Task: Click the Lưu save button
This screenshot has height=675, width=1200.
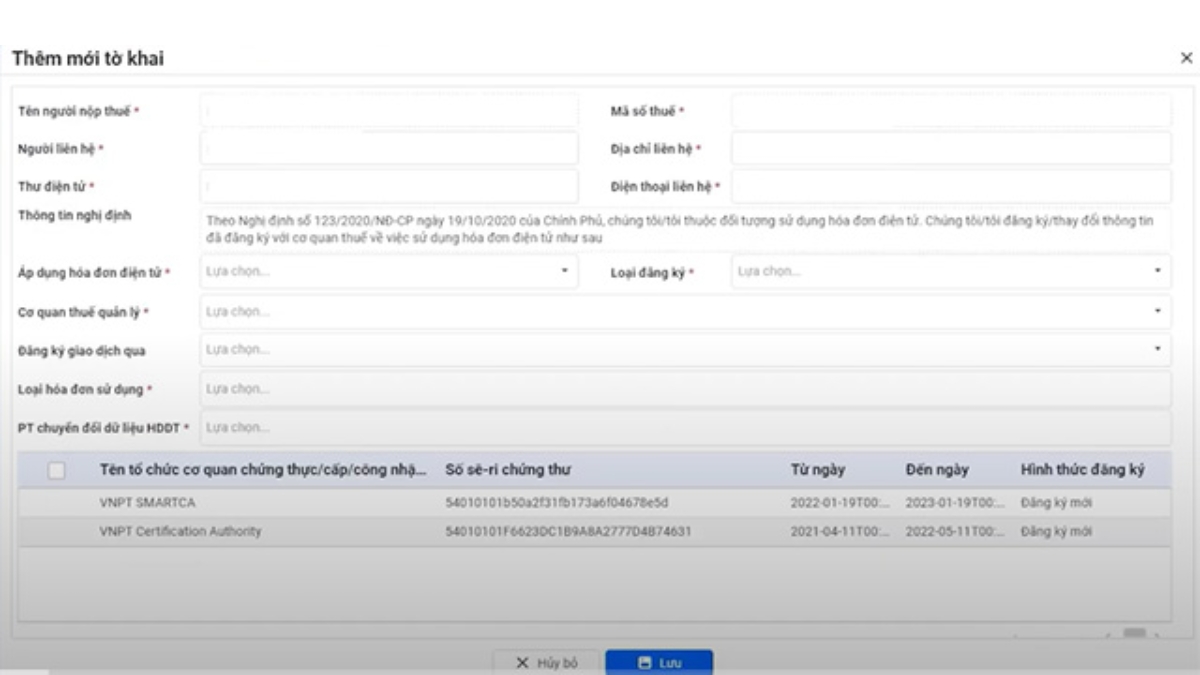Action: tap(659, 662)
